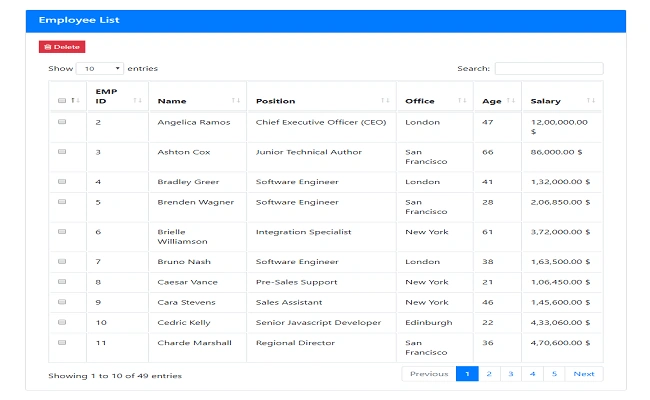
Task: Sort table by Position column
Action: pyautogui.click(x=385, y=100)
